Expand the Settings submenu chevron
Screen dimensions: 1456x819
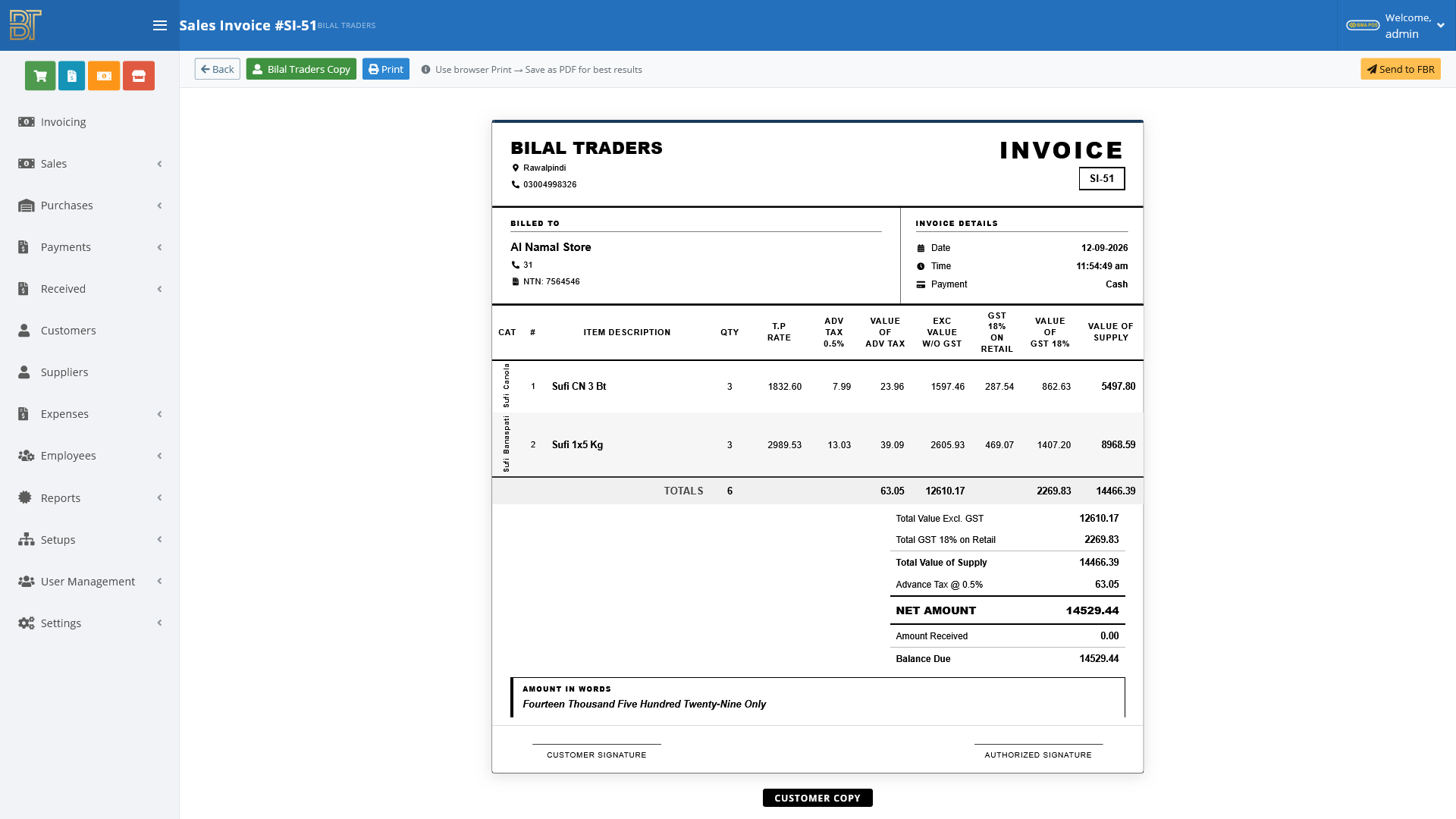[x=159, y=623]
